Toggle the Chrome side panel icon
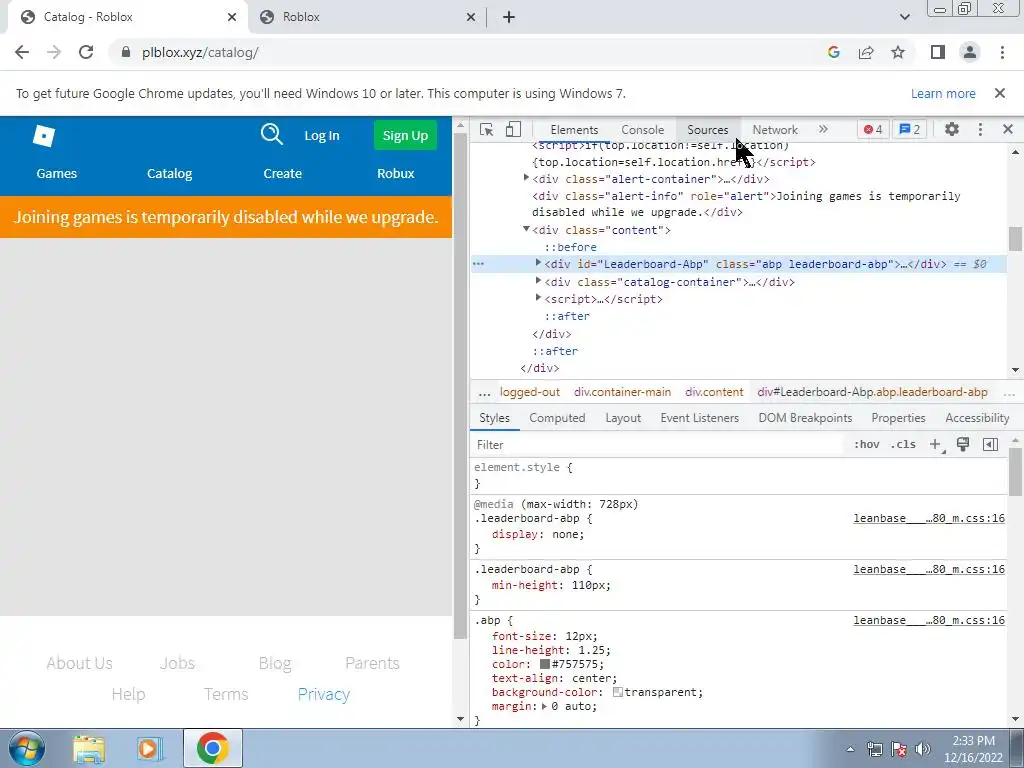The width and height of the screenshot is (1024, 768). tap(938, 52)
